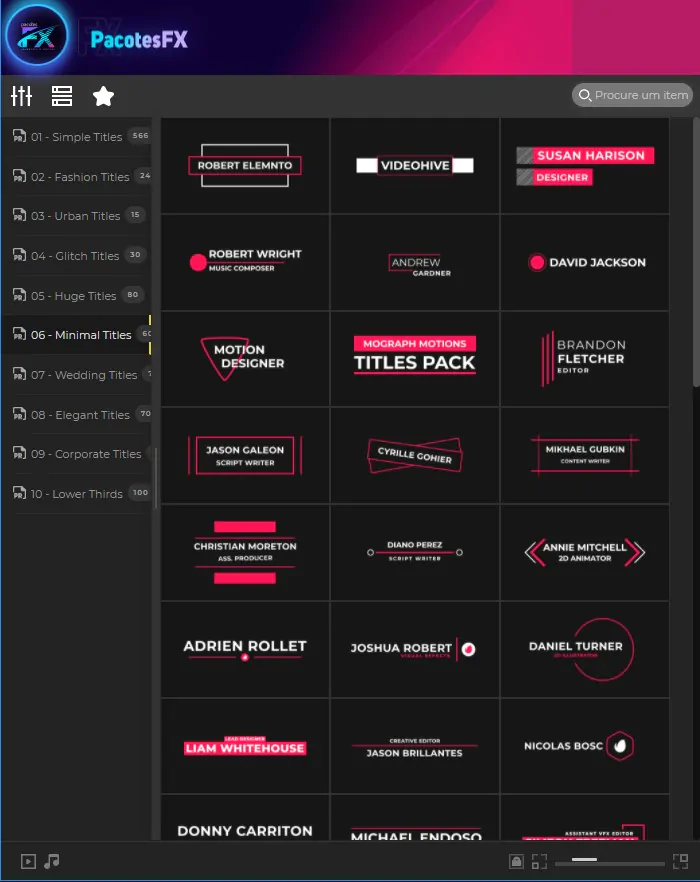This screenshot has width=700, height=882.
Task: Open the 01 - Simple Titles category
Action: coord(76,137)
